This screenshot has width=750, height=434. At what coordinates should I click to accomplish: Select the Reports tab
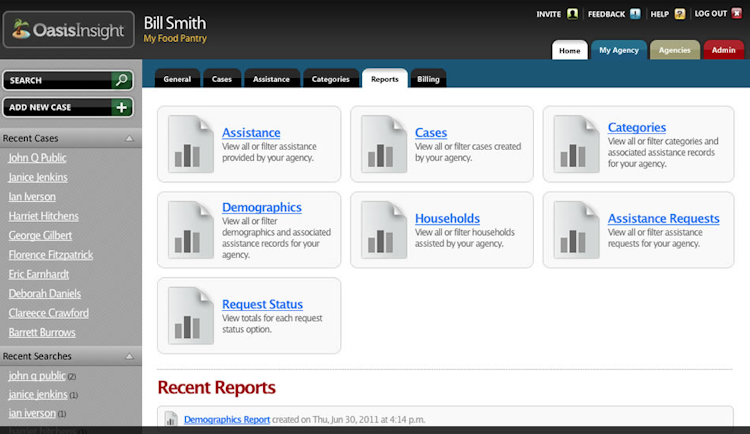(385, 79)
